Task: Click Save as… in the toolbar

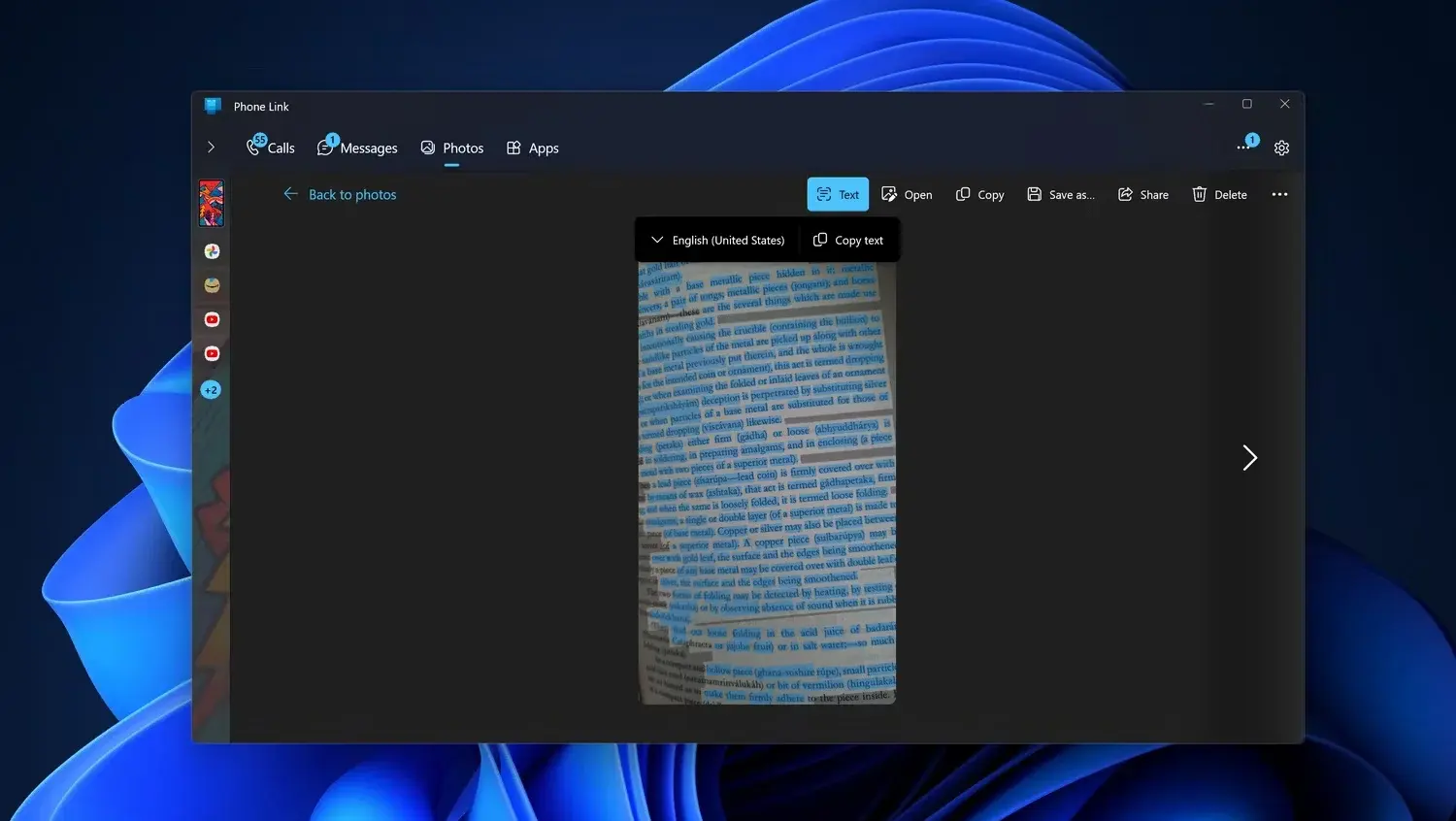Action: pyautogui.click(x=1061, y=194)
